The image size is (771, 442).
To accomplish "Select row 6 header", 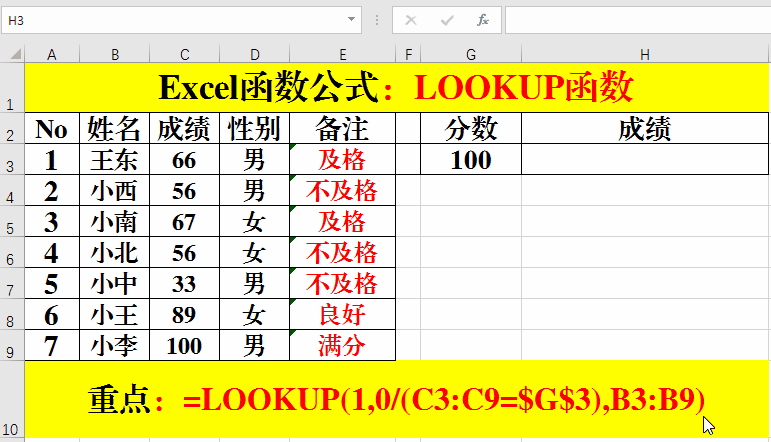I will [12, 252].
